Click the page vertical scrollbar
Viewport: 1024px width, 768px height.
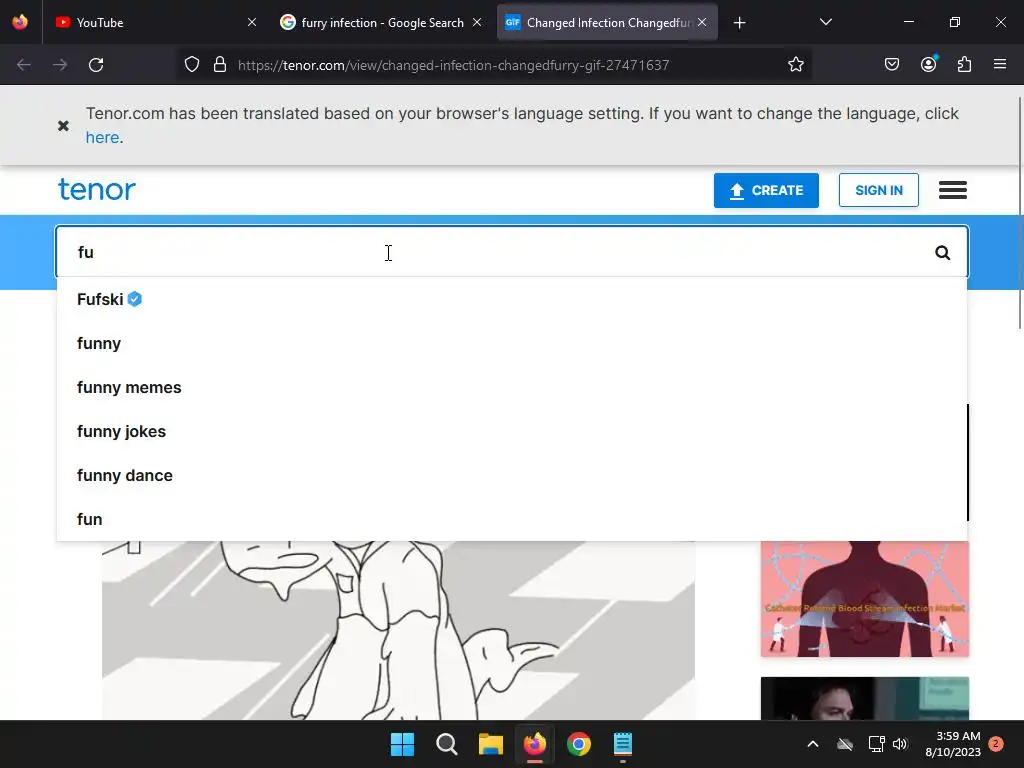point(1020,212)
